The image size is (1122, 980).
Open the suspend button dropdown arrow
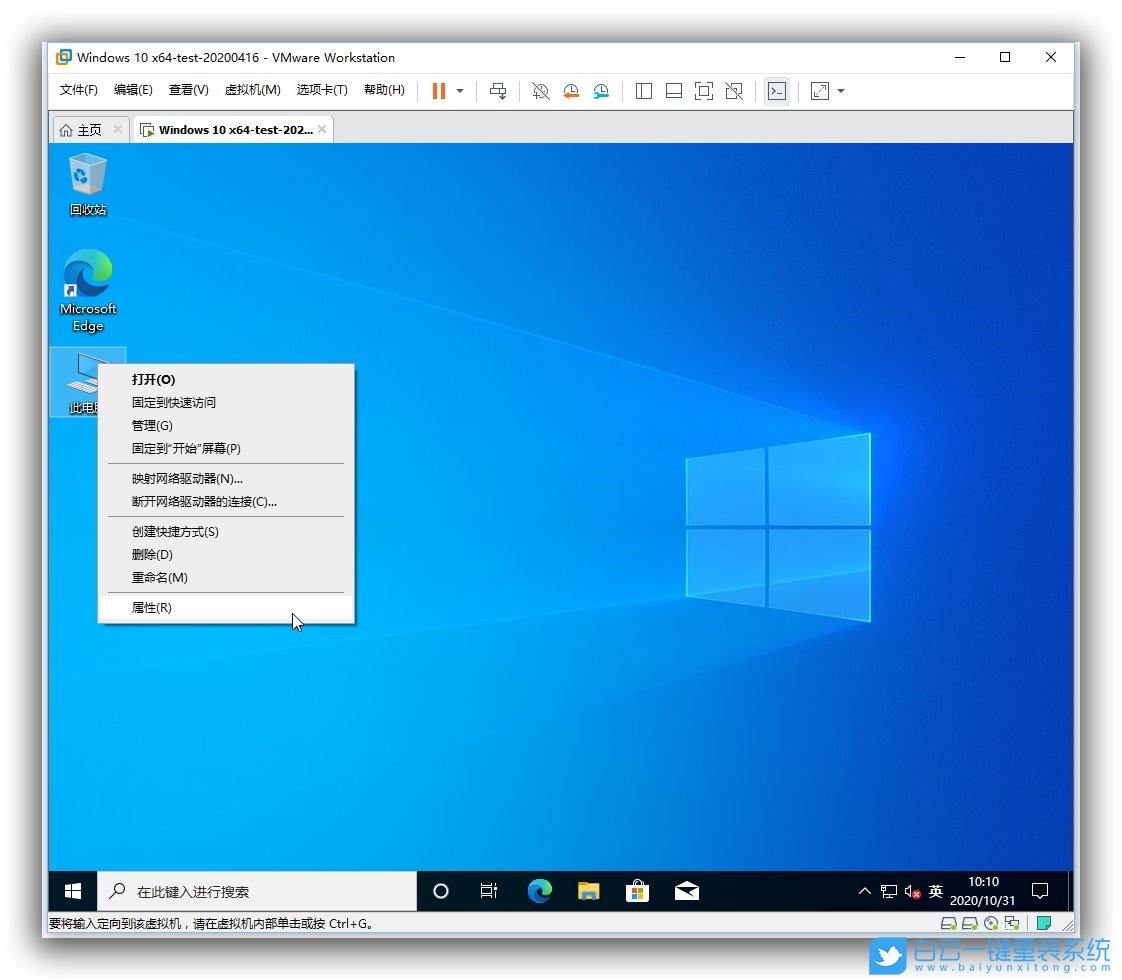[x=459, y=91]
